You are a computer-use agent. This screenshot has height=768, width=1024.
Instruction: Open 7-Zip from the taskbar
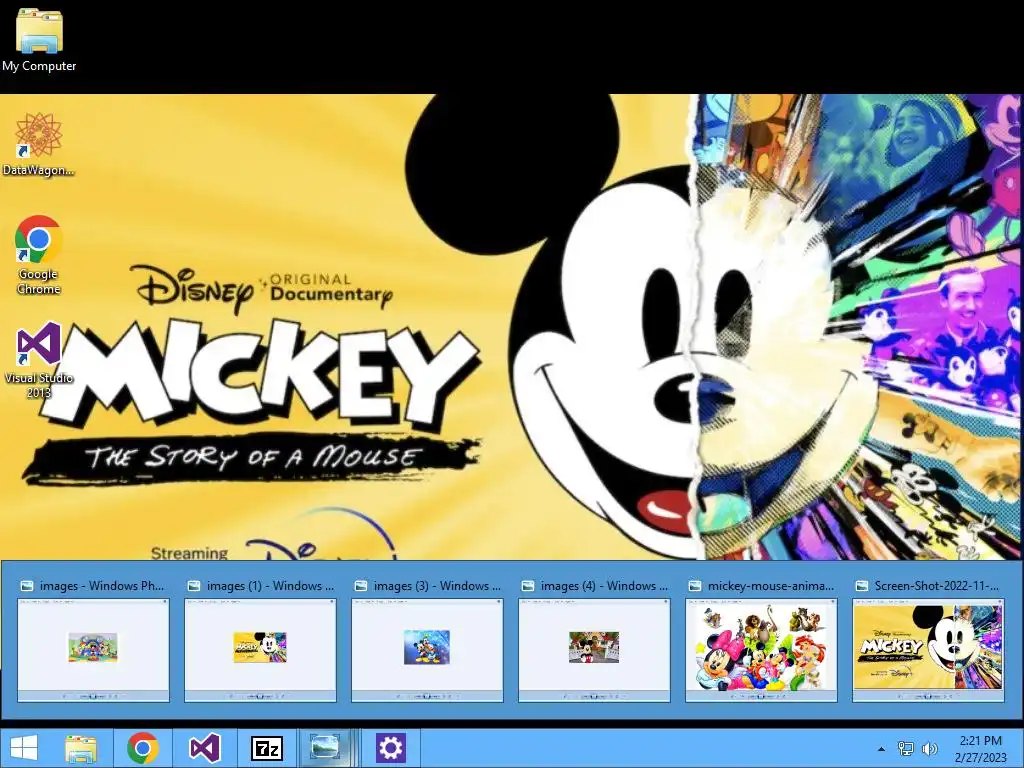tap(267, 748)
